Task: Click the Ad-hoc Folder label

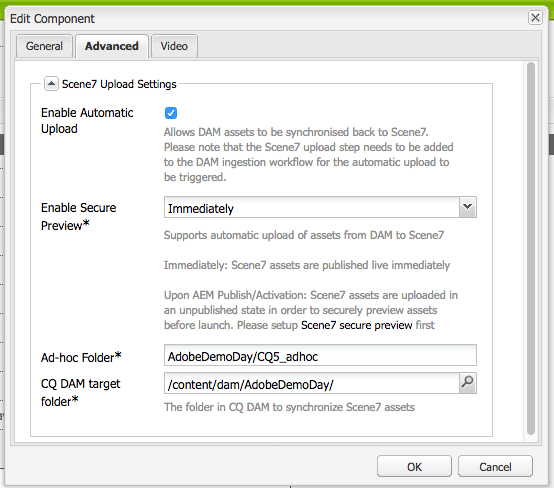Action: tap(81, 357)
